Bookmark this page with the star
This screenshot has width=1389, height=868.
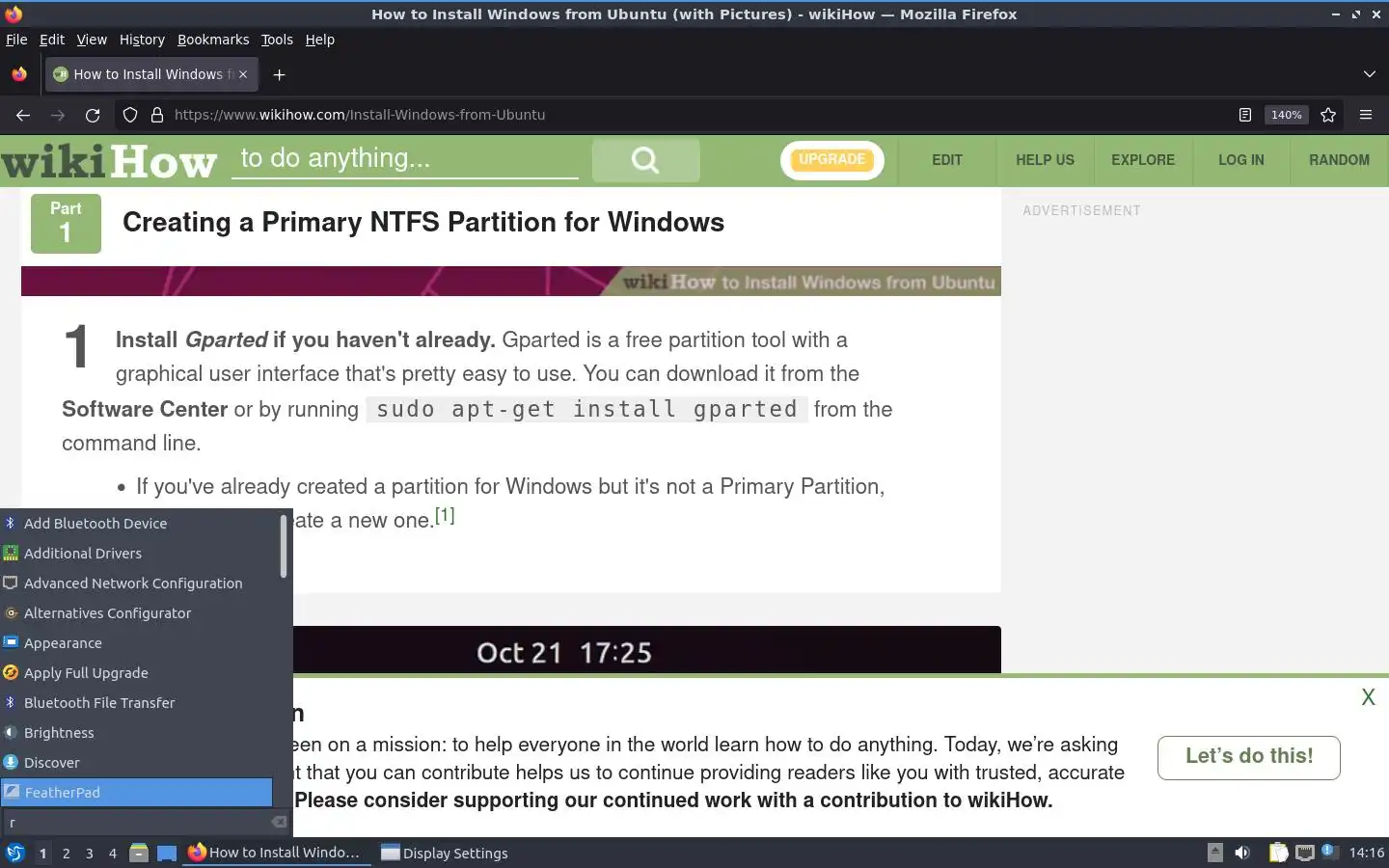tap(1328, 115)
